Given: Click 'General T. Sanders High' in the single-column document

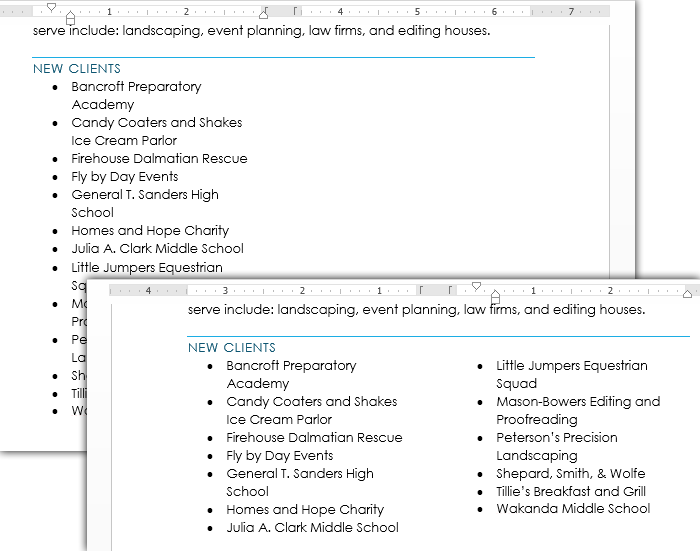Looking at the screenshot, I should pos(145,195).
